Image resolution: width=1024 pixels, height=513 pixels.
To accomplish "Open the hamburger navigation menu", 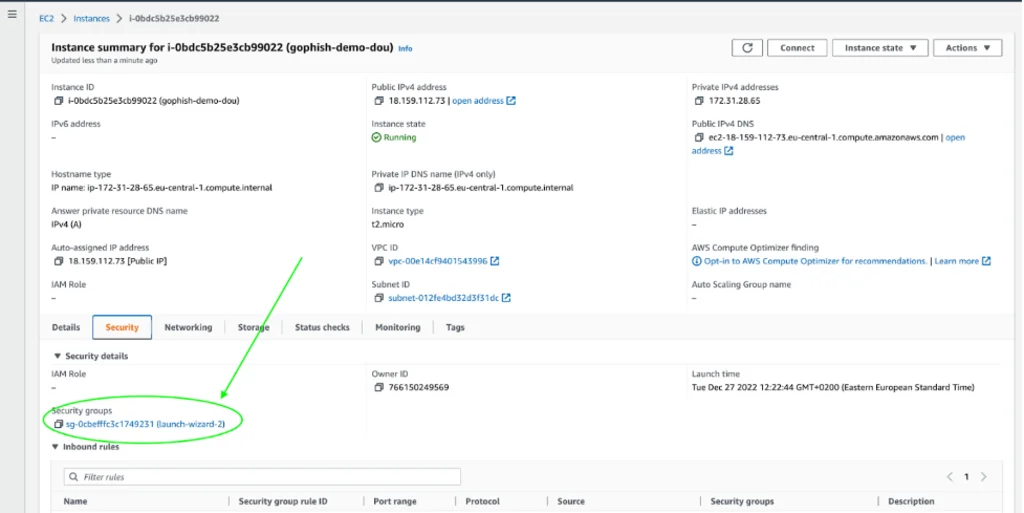I will tap(12, 14).
